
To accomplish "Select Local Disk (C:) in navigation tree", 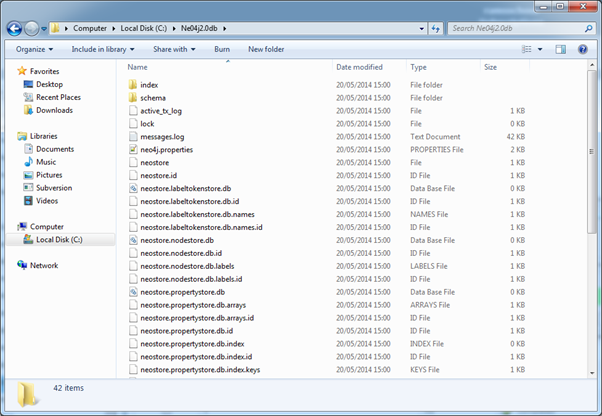I will tap(59, 239).
